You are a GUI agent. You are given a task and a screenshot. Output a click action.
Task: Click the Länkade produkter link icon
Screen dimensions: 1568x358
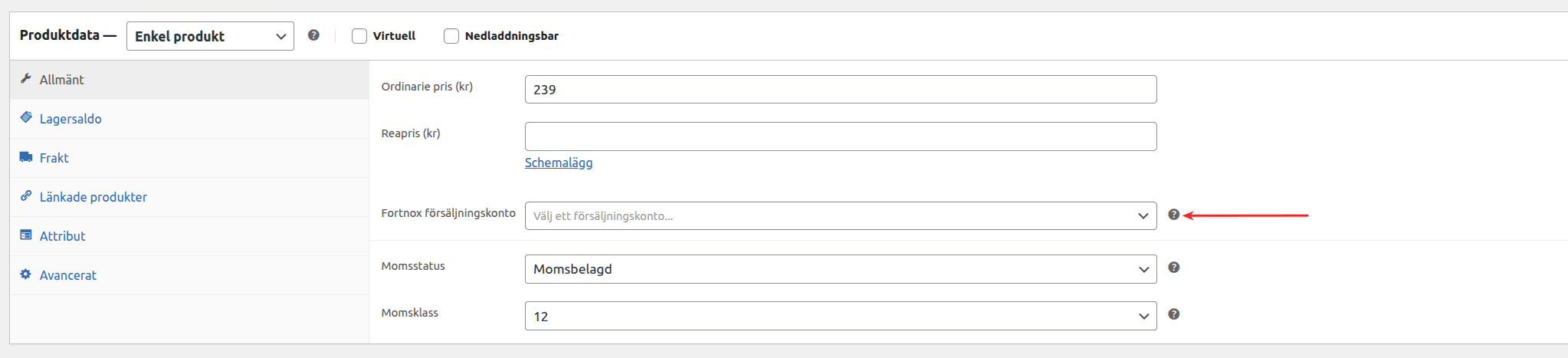coord(26,196)
